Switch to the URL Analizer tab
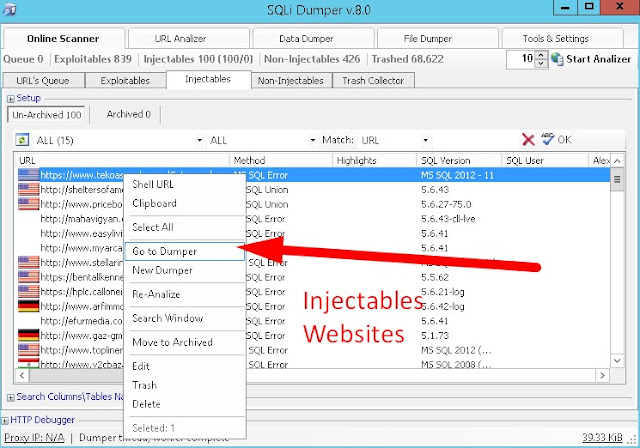Screen dimensions: 640x448 click(189, 38)
